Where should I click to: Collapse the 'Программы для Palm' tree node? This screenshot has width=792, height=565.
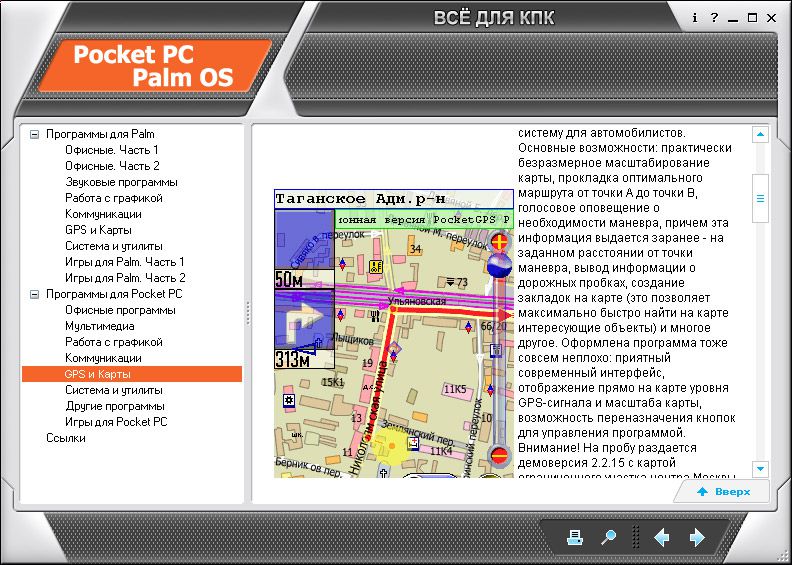pos(34,134)
